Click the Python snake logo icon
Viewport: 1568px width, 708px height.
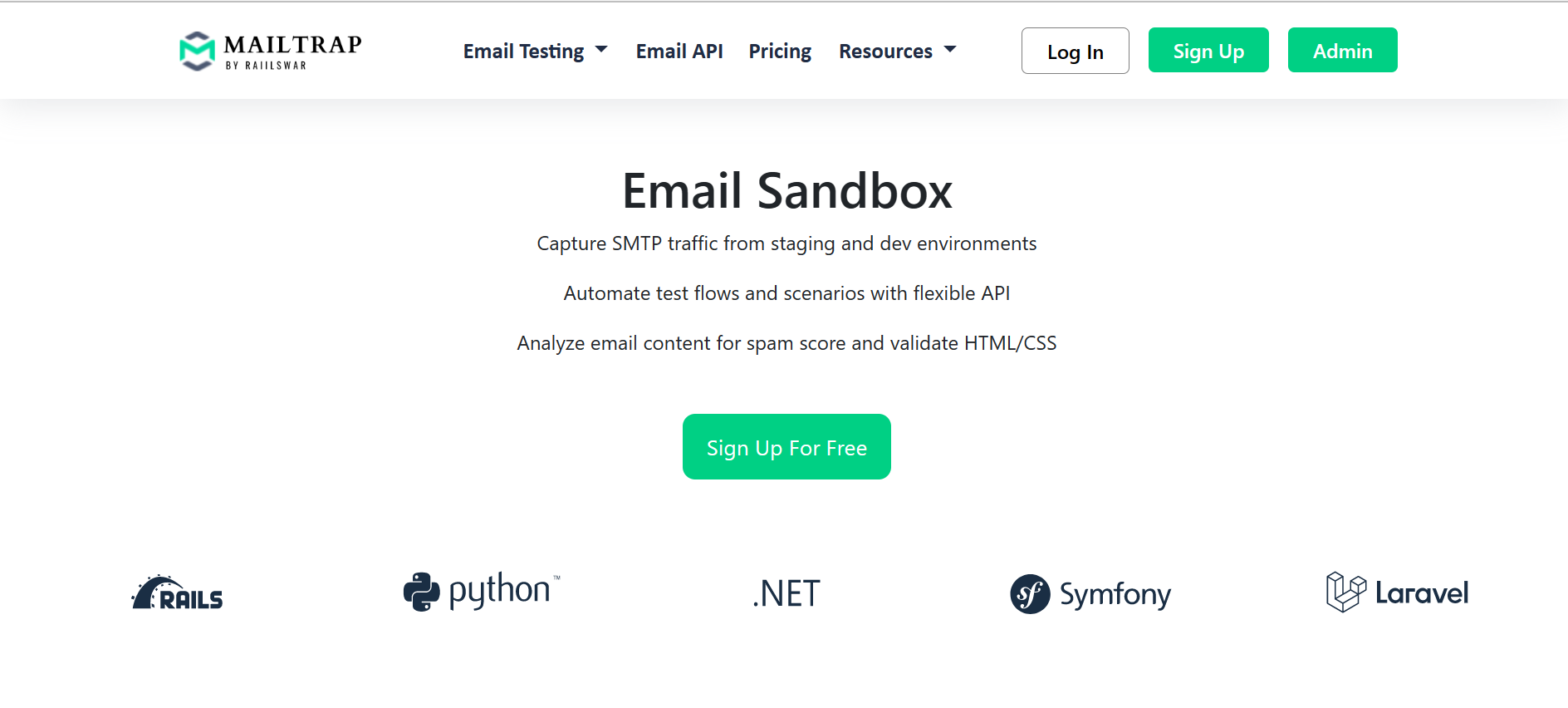point(421,592)
